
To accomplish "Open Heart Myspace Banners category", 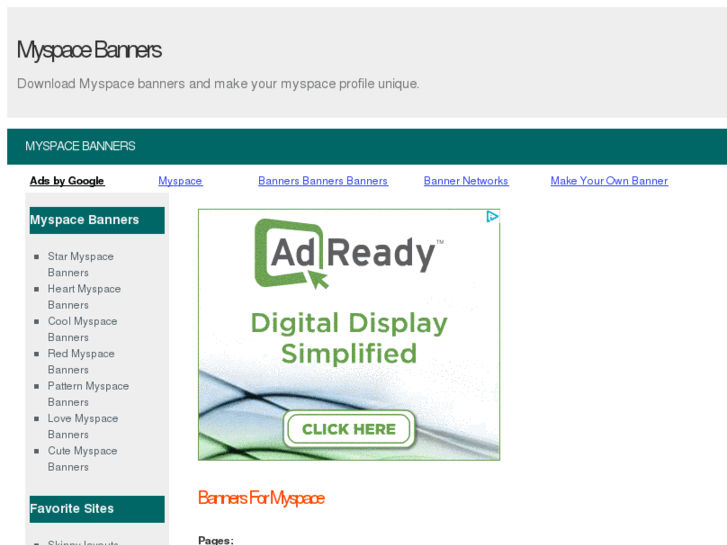I will (x=84, y=297).
